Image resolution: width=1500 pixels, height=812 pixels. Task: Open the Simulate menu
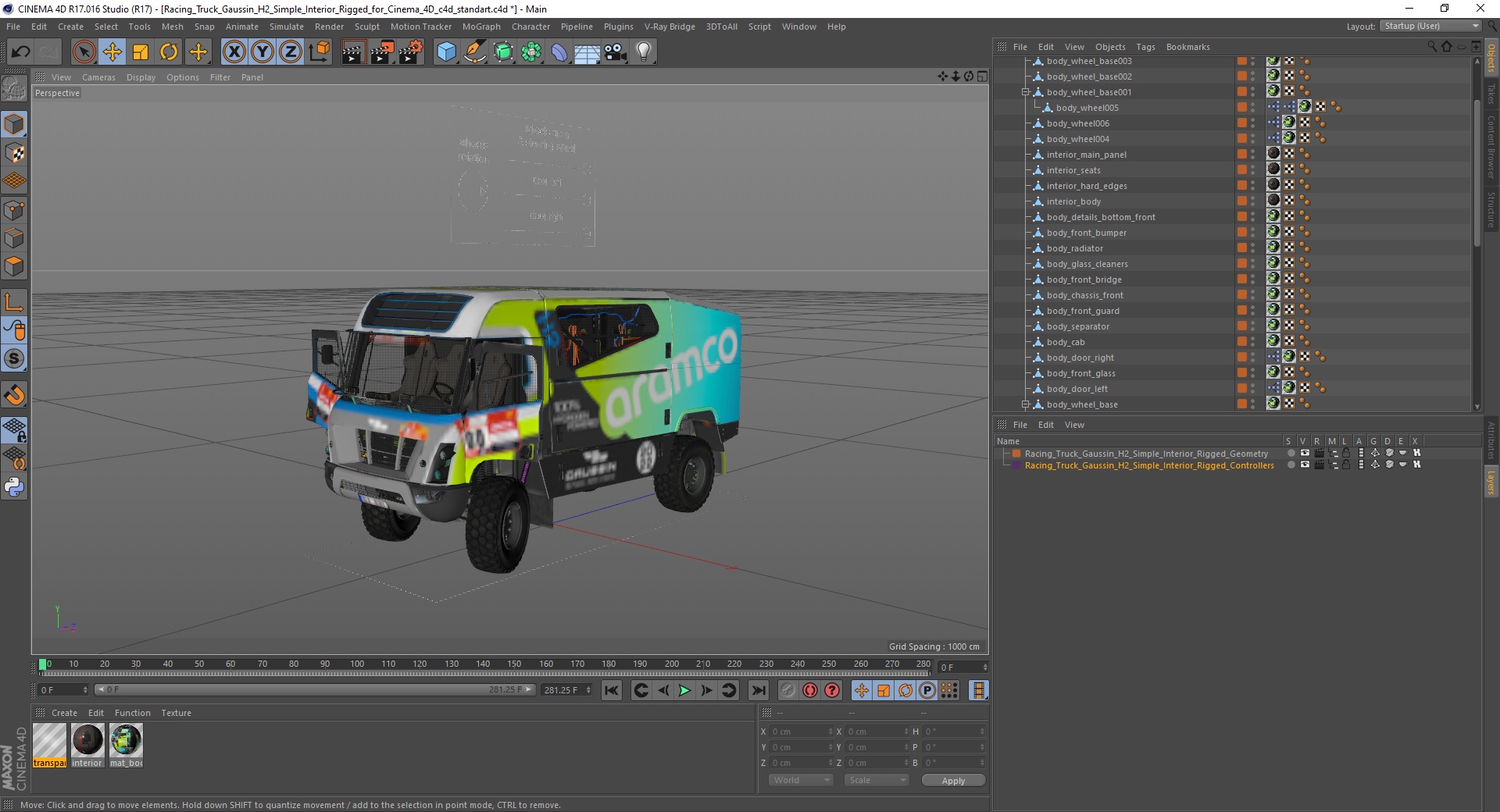287,27
